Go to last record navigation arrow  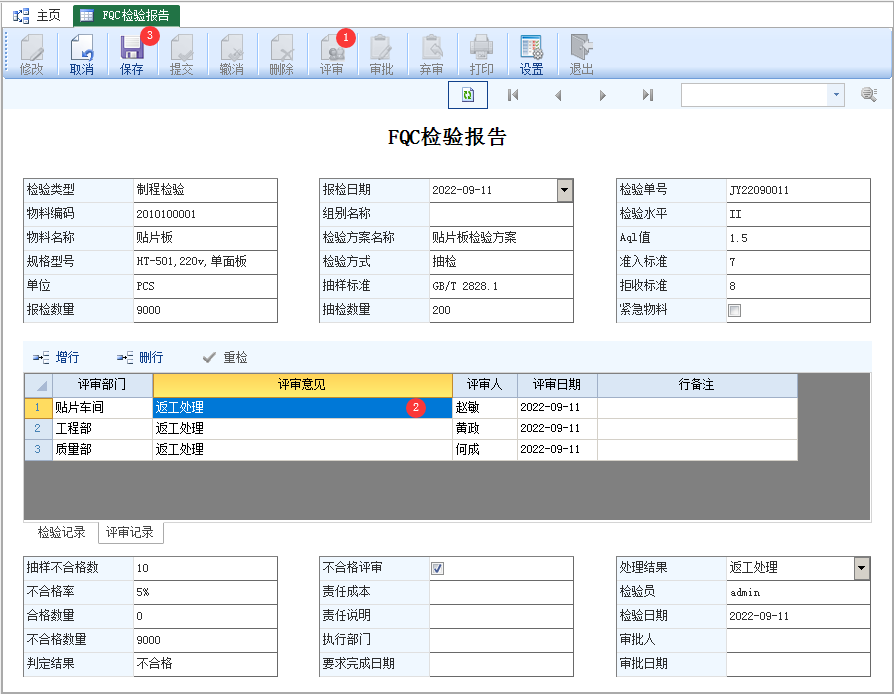(x=647, y=95)
